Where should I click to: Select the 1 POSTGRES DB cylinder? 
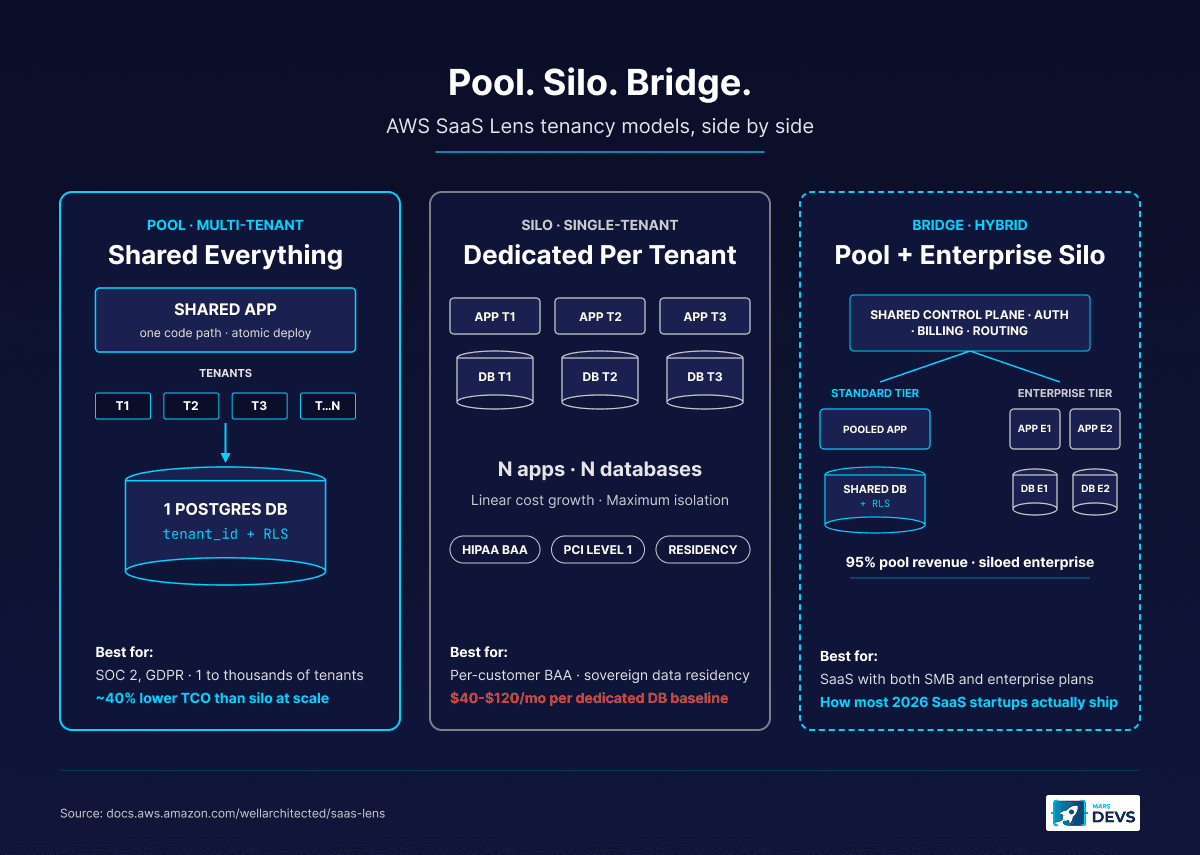click(x=225, y=527)
